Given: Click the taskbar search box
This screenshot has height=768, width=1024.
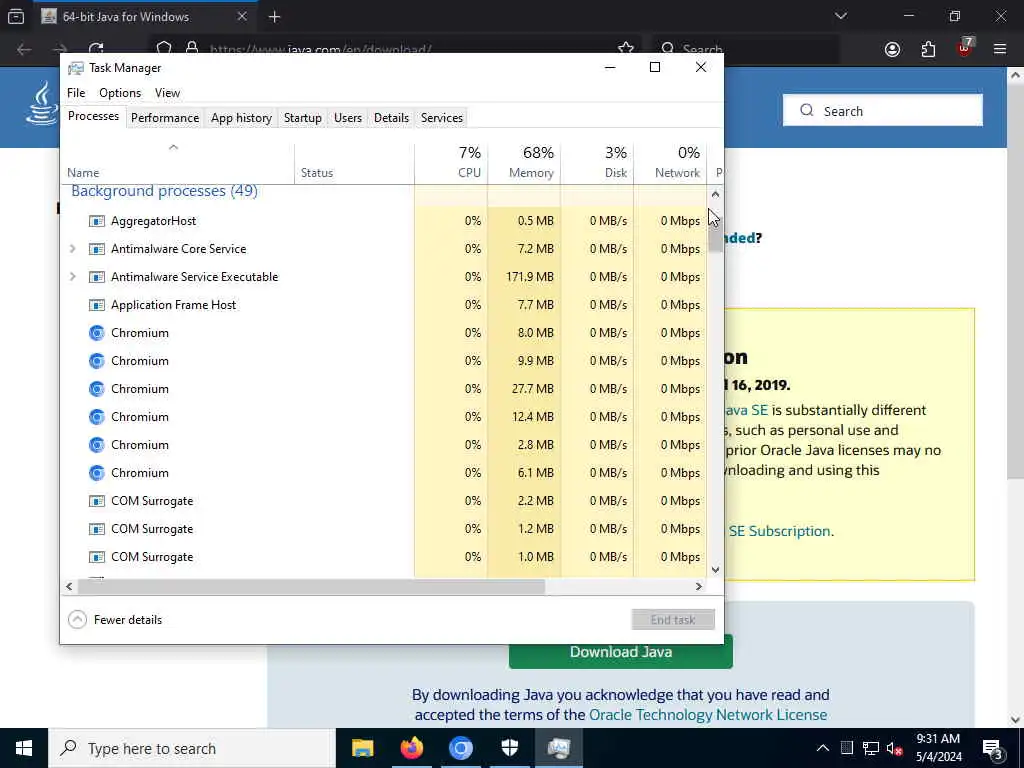Looking at the screenshot, I should pyautogui.click(x=192, y=748).
